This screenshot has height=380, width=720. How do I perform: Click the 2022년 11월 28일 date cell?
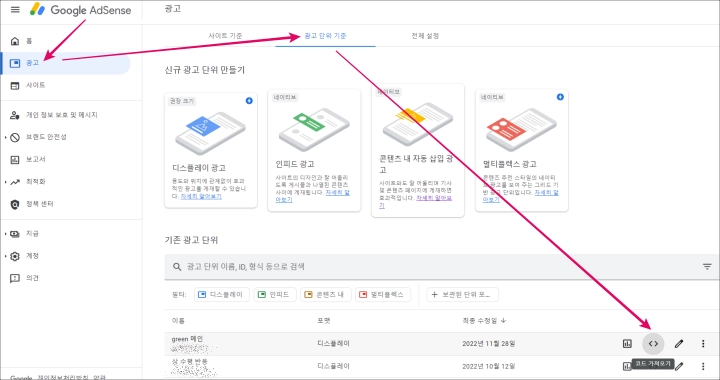tap(489, 343)
